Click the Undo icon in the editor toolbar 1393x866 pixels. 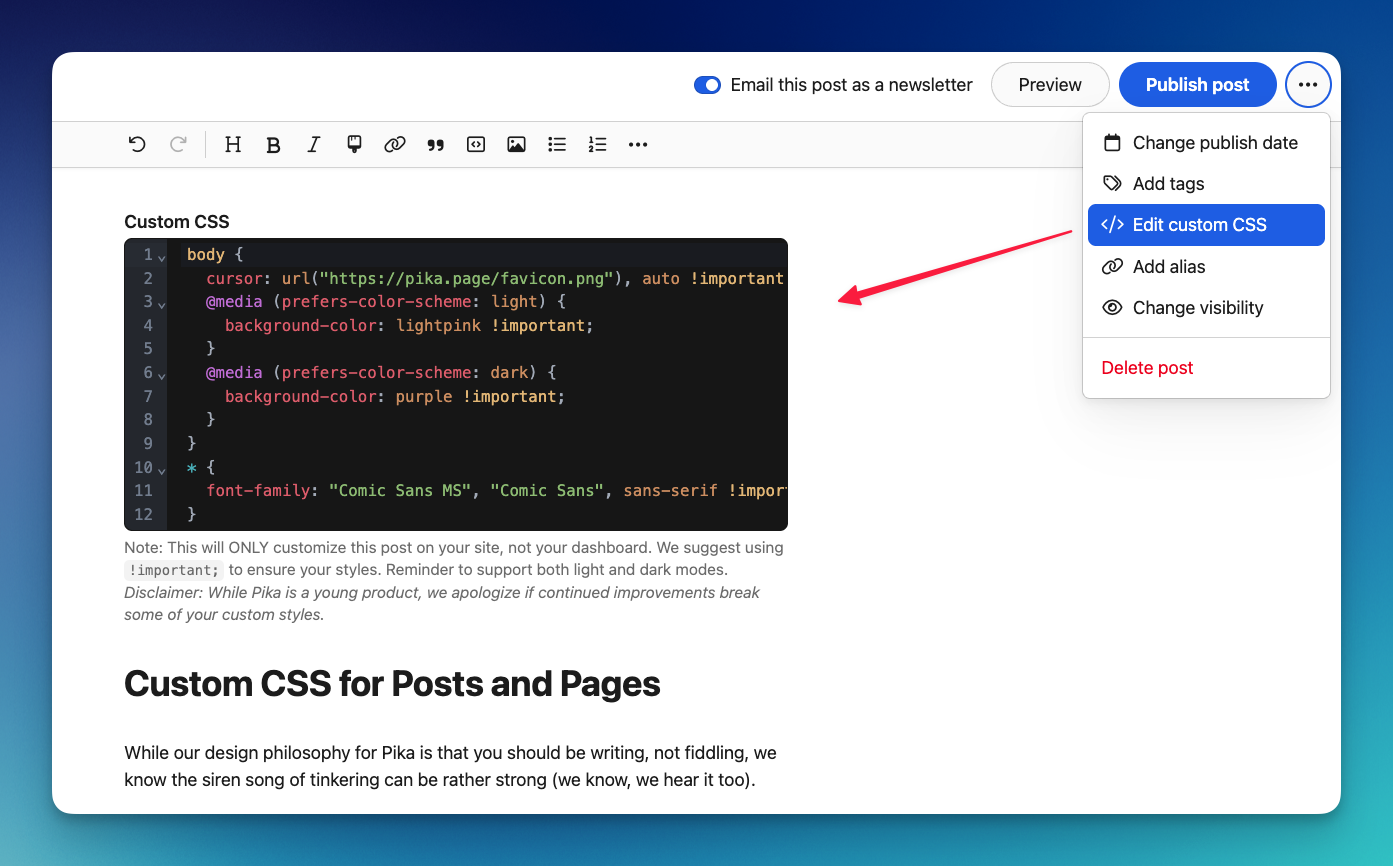137,144
